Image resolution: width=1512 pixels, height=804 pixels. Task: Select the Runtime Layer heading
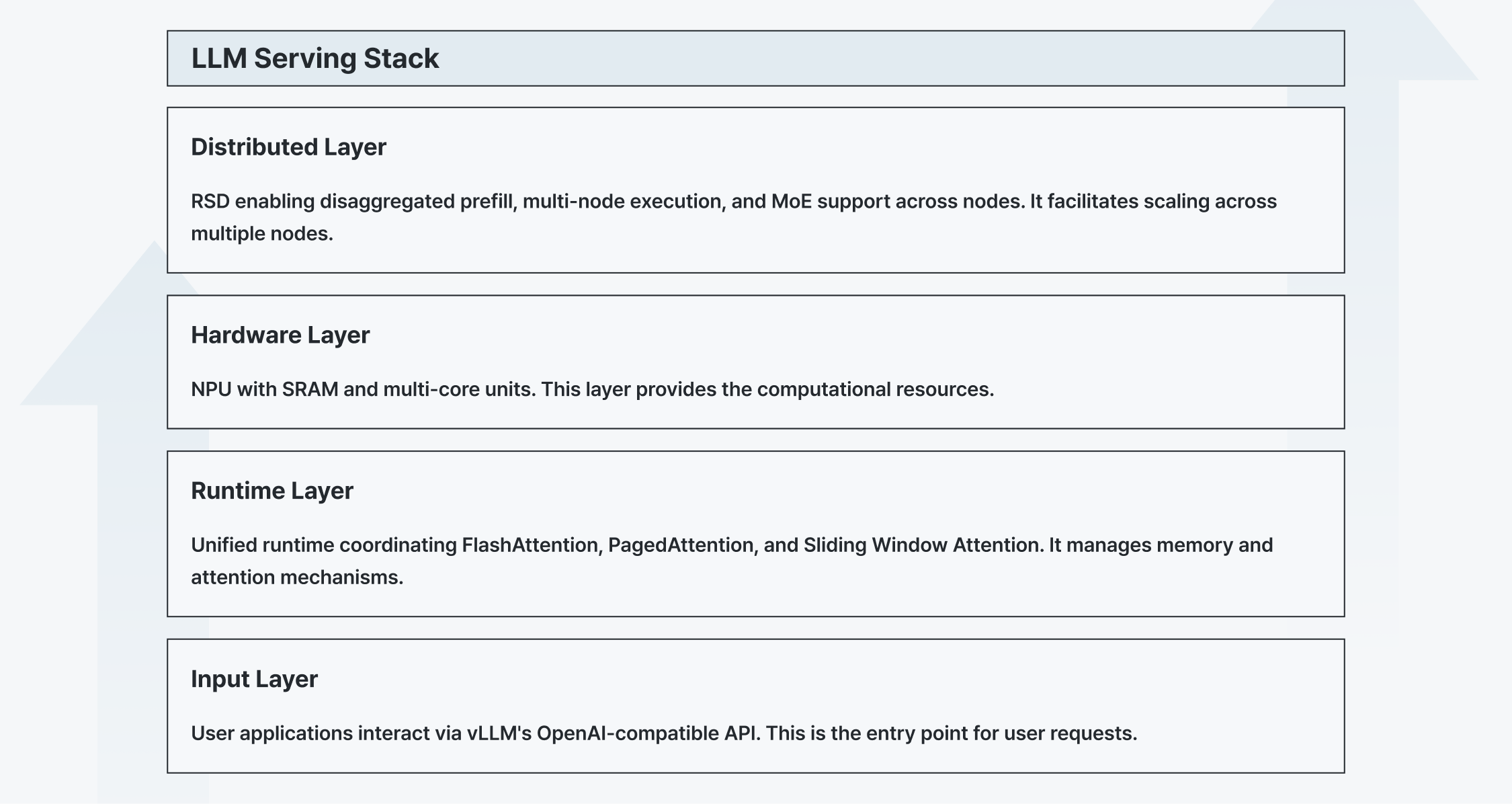coord(271,491)
